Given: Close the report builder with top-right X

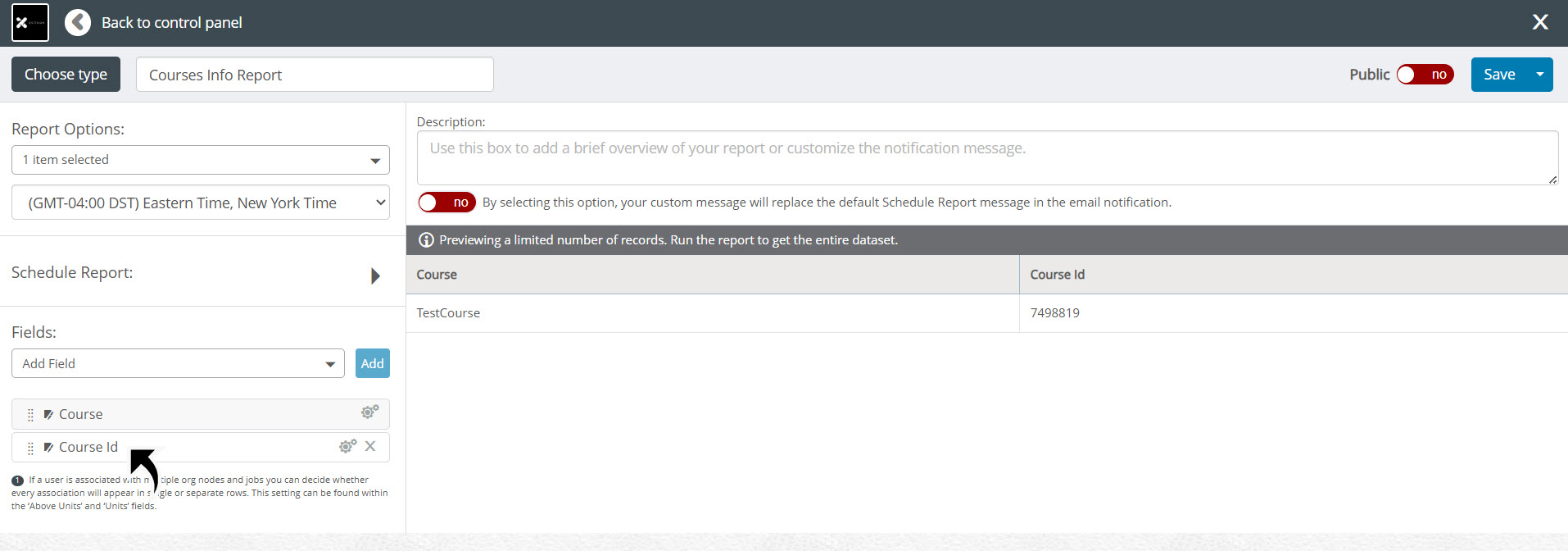Looking at the screenshot, I should click(x=1539, y=22).
